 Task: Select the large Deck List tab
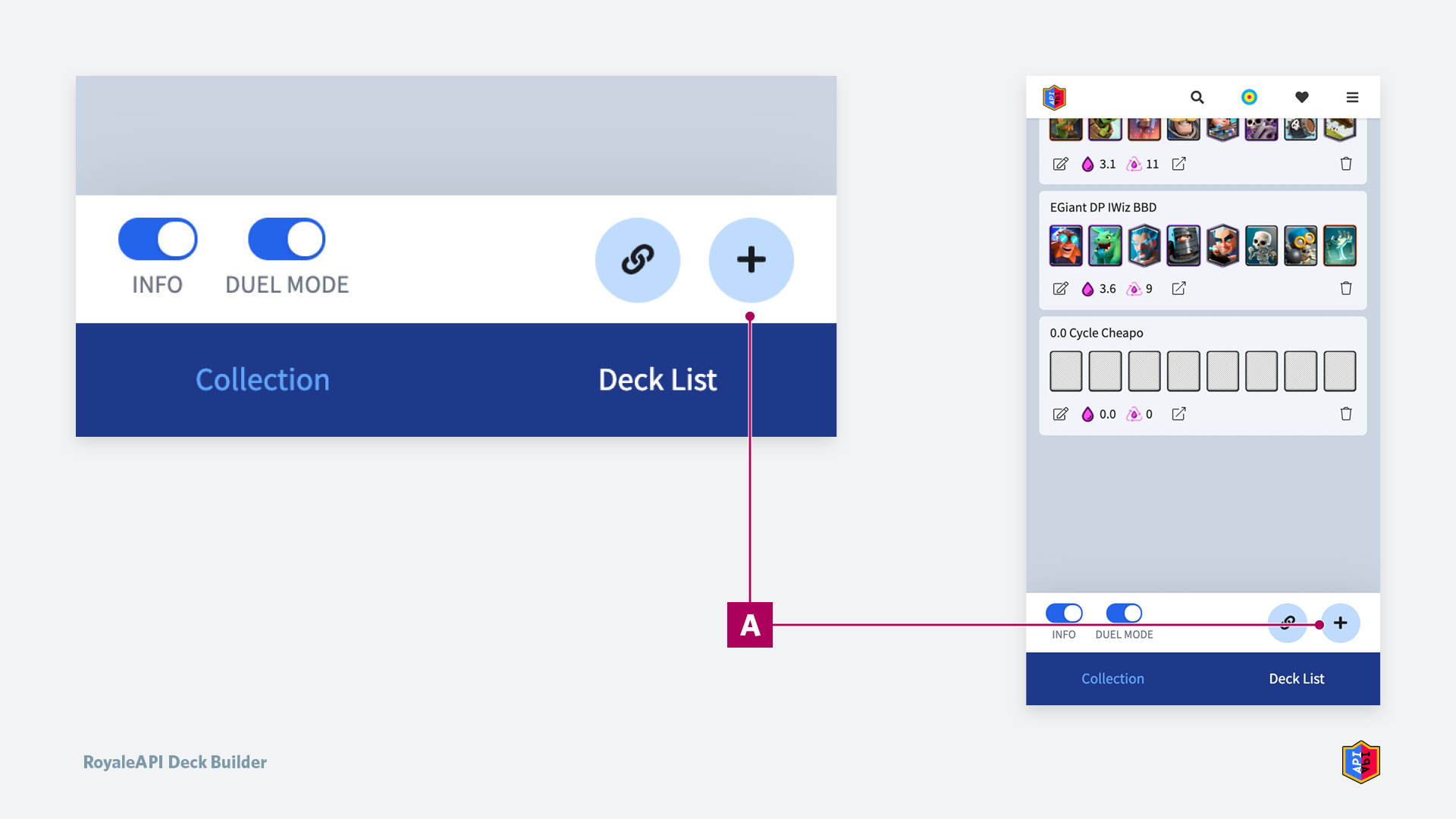657,380
